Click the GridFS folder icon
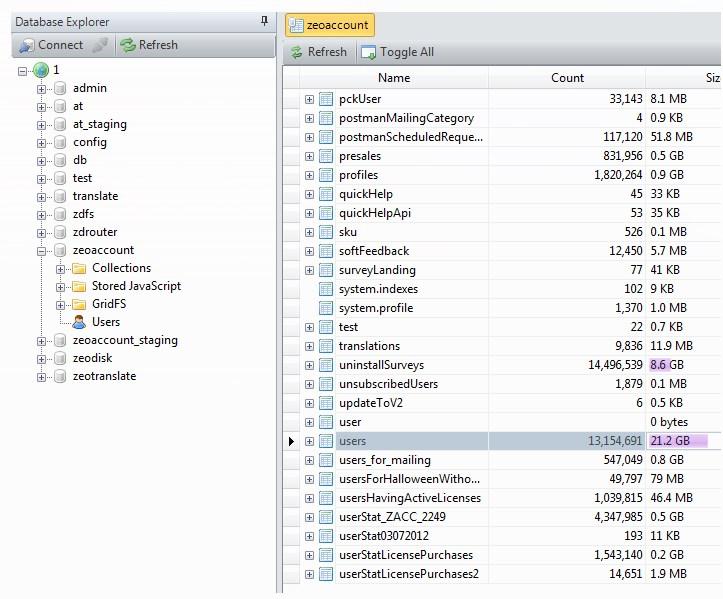The height and width of the screenshot is (599, 723). coord(79,304)
